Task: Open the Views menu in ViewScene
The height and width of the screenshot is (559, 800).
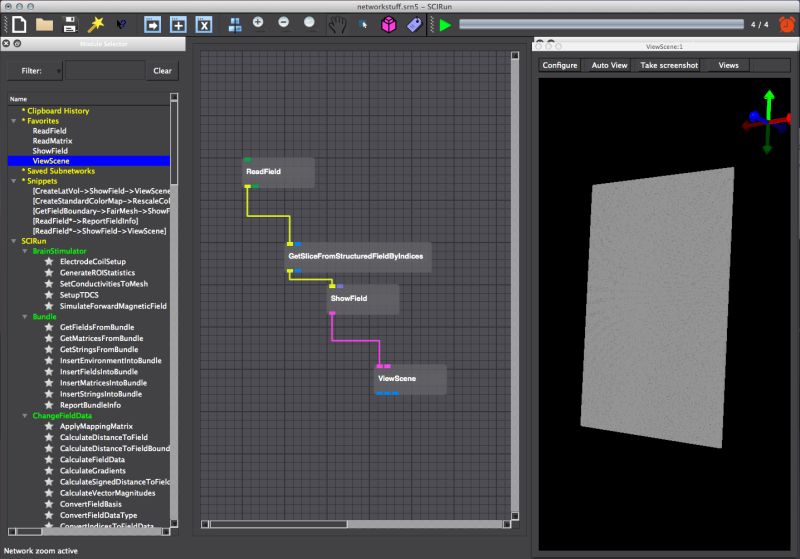Action: pyautogui.click(x=729, y=65)
